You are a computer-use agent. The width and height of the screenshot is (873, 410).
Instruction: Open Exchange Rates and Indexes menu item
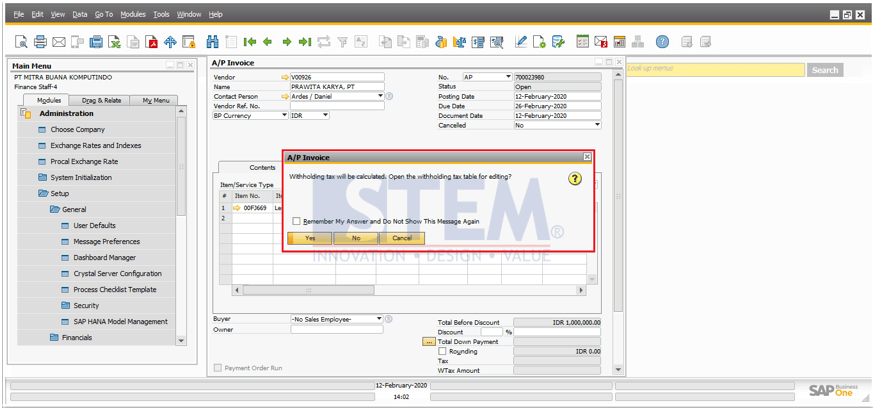click(x=96, y=145)
